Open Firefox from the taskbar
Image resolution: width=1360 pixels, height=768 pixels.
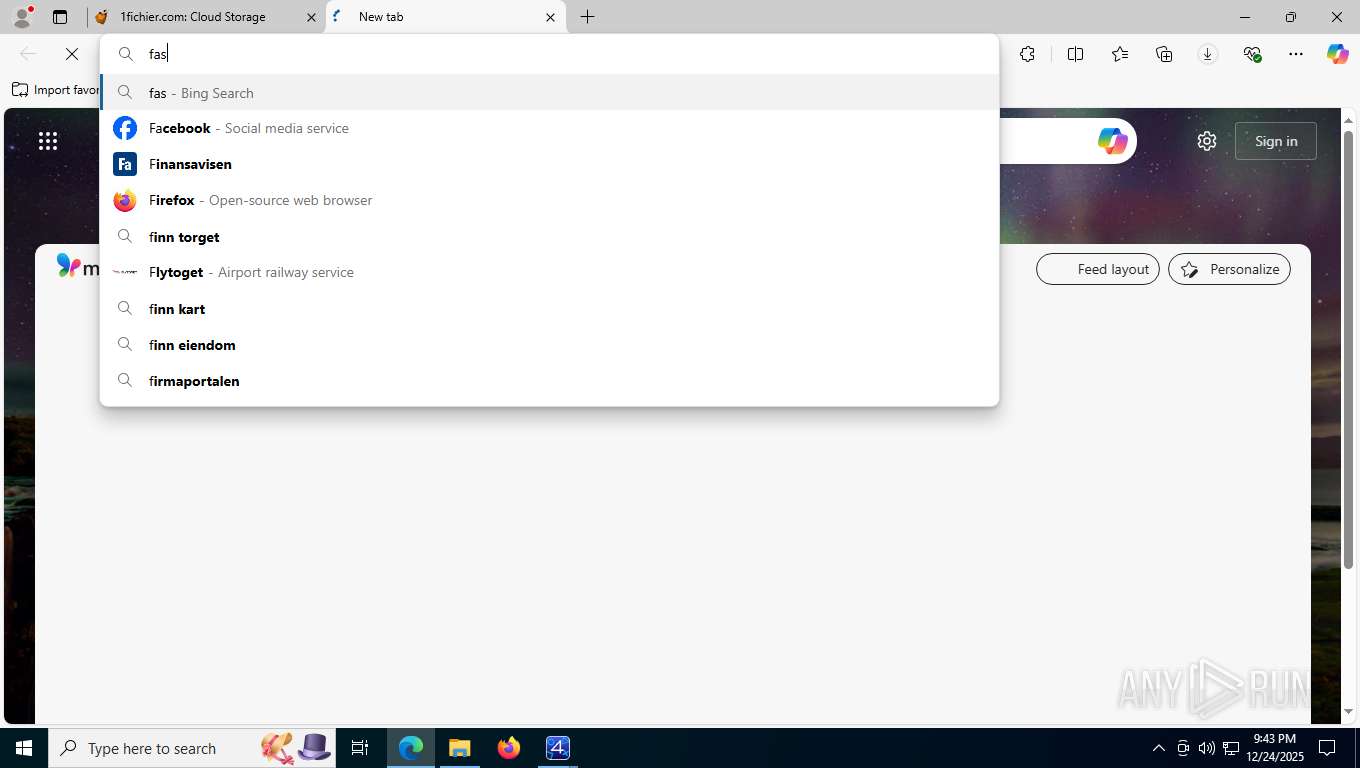point(509,748)
